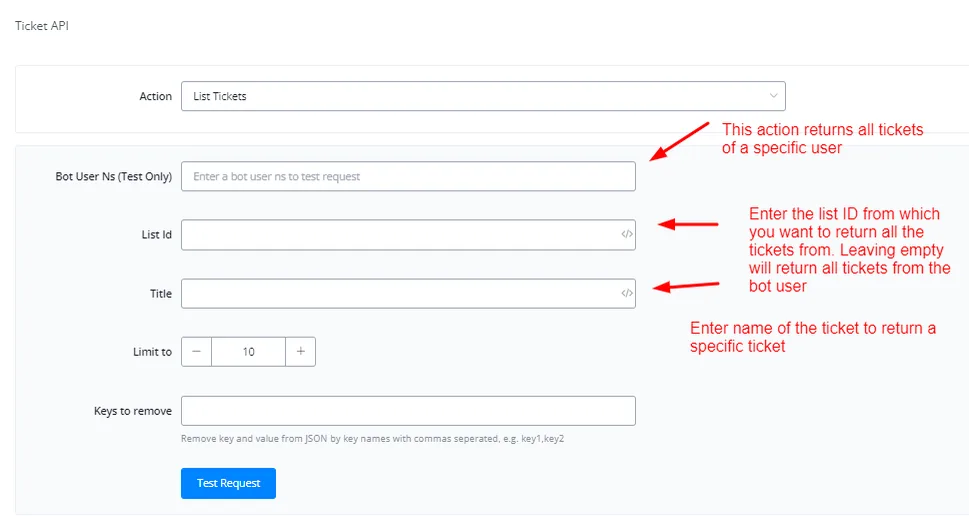
Task: Click the Action field label
Action: point(155,96)
